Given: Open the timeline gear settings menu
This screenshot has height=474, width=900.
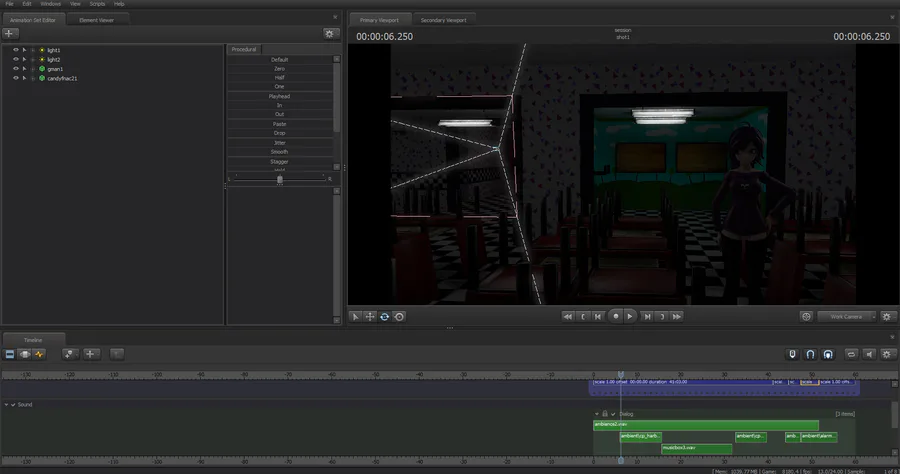Looking at the screenshot, I should 887,355.
